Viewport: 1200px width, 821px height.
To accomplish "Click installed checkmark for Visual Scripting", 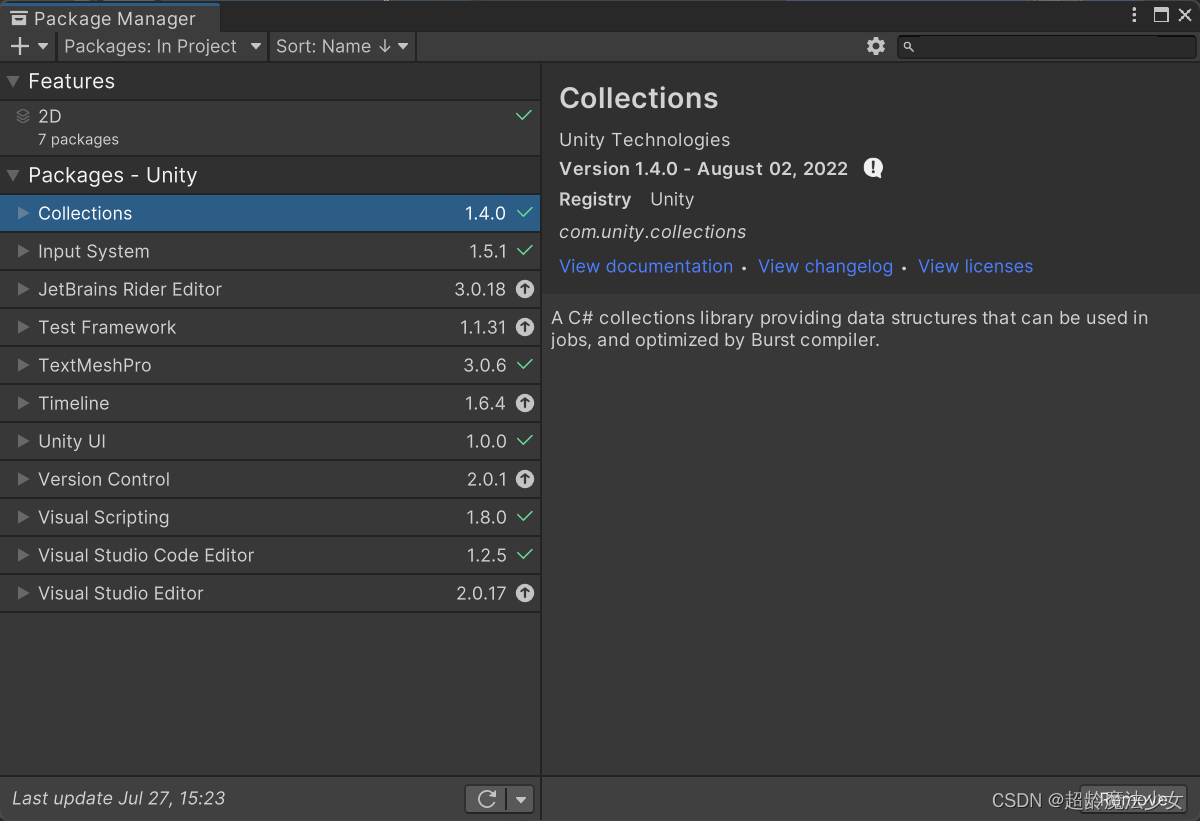I will tap(525, 517).
